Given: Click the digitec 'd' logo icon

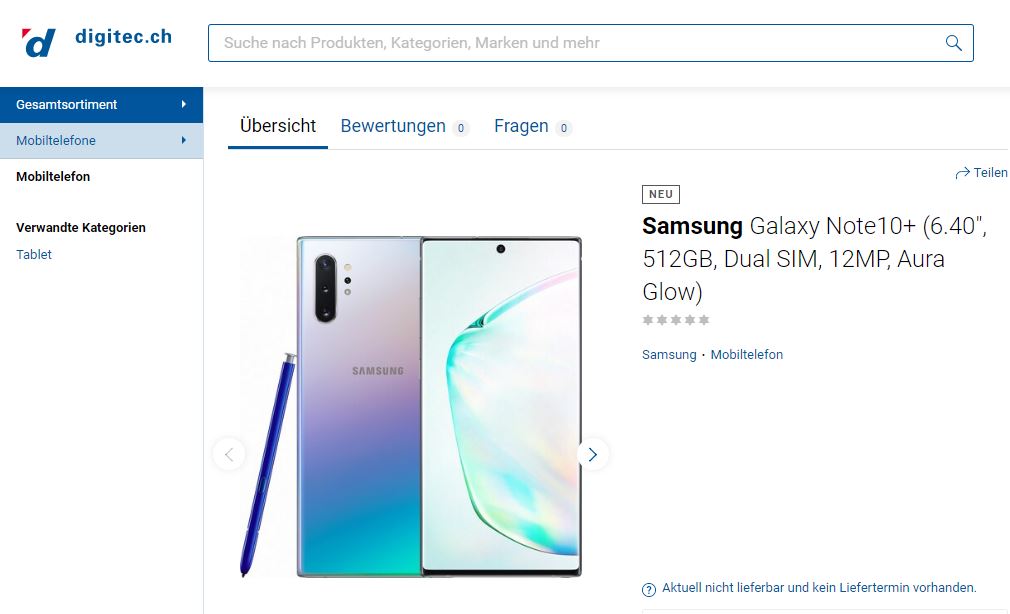Looking at the screenshot, I should click(38, 43).
